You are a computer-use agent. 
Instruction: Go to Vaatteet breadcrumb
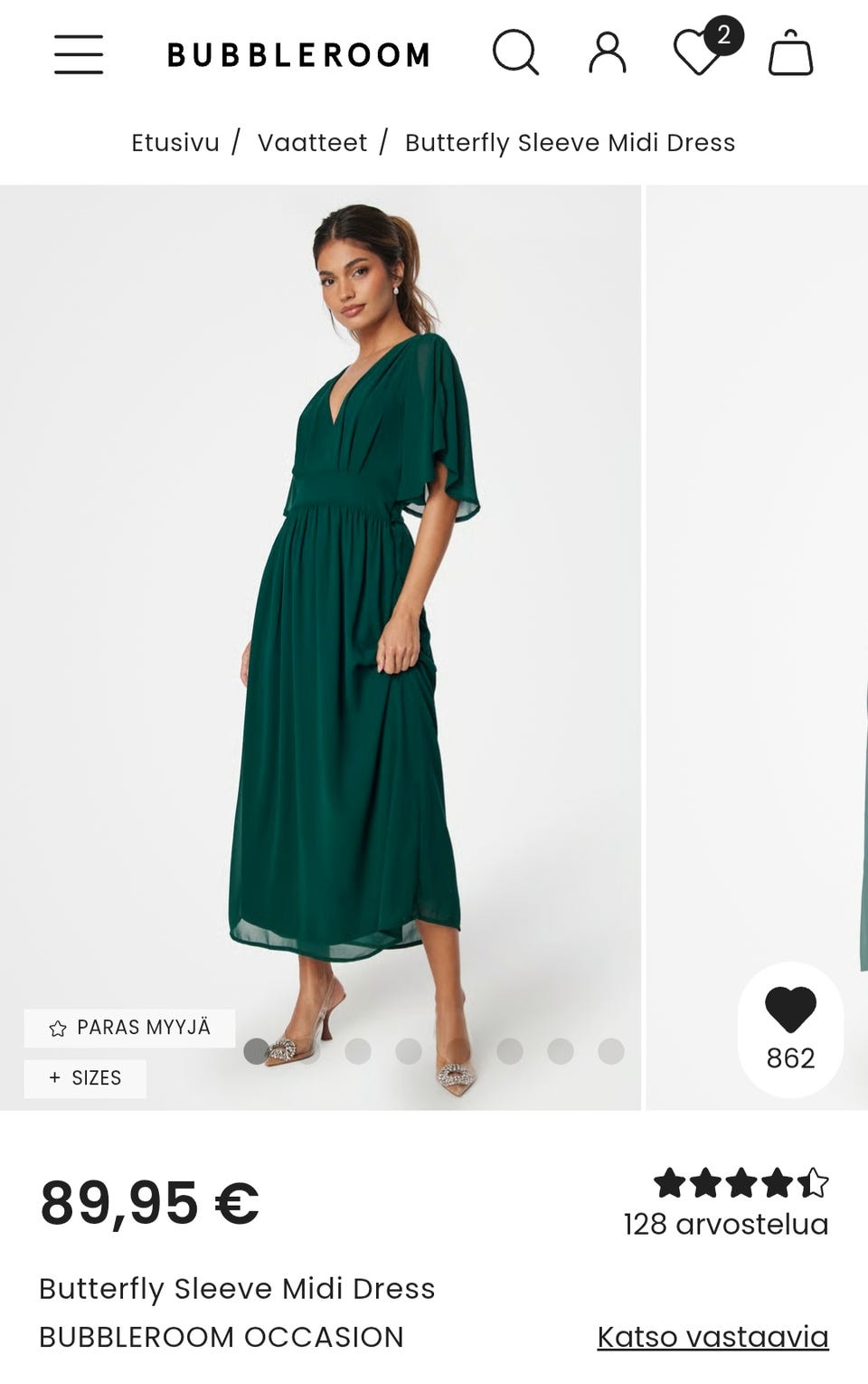[312, 143]
